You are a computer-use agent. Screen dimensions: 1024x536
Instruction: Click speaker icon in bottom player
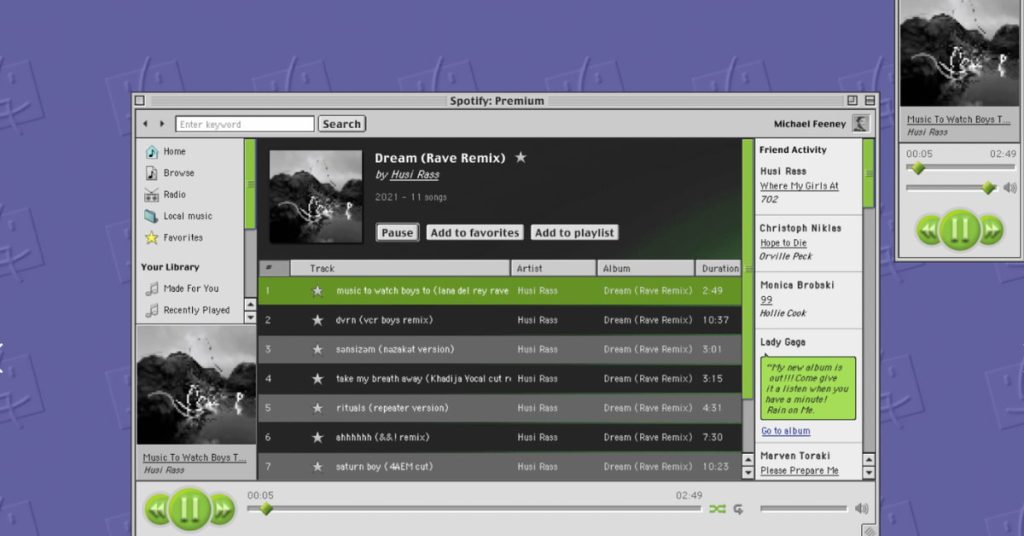click(x=861, y=509)
